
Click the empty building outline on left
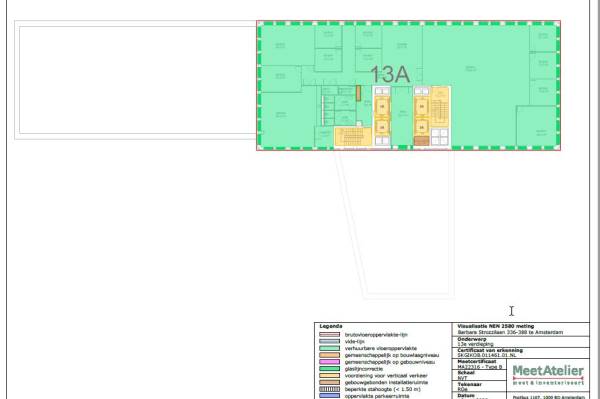(135, 80)
